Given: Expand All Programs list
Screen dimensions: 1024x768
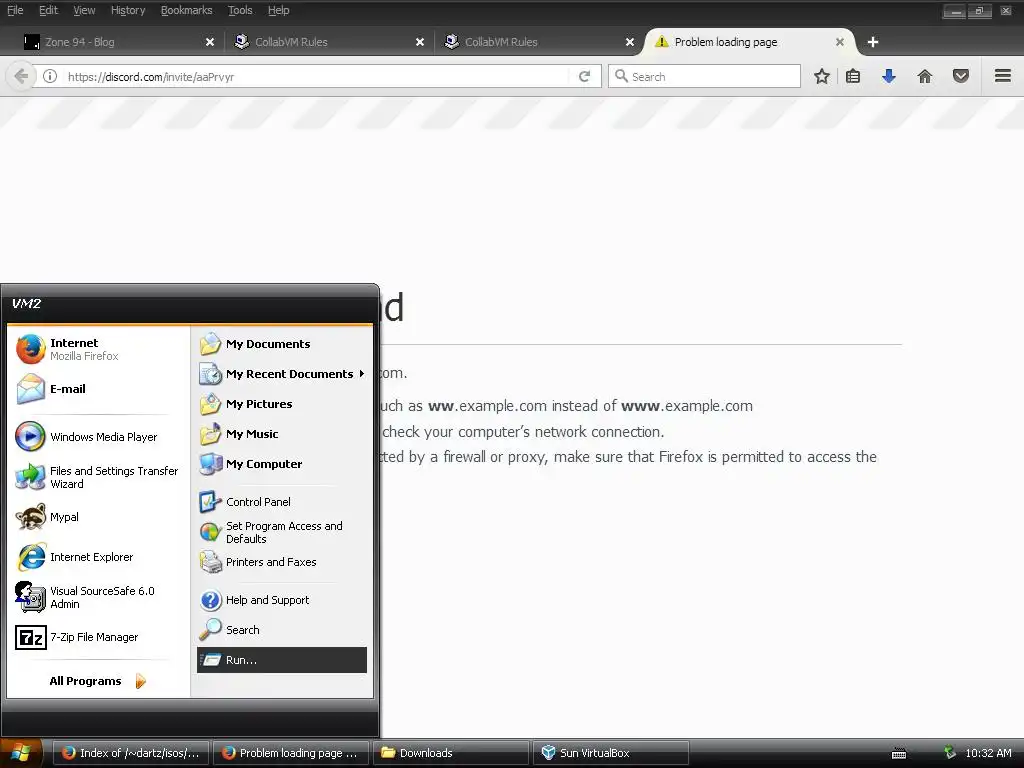Looking at the screenshot, I should click(x=98, y=681).
